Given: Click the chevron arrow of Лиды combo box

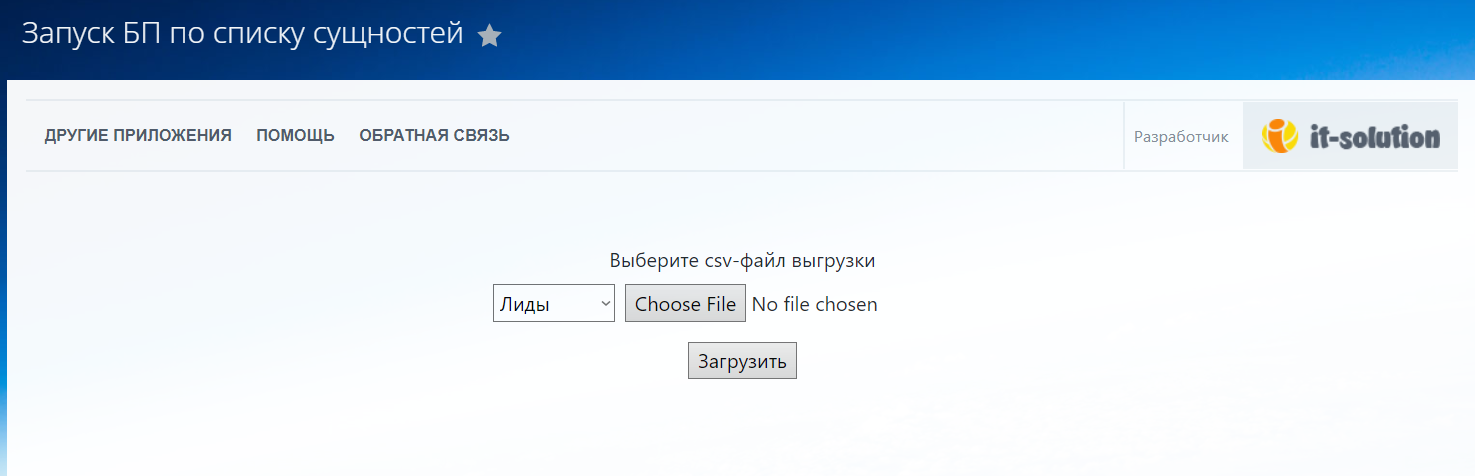Looking at the screenshot, I should click(604, 304).
